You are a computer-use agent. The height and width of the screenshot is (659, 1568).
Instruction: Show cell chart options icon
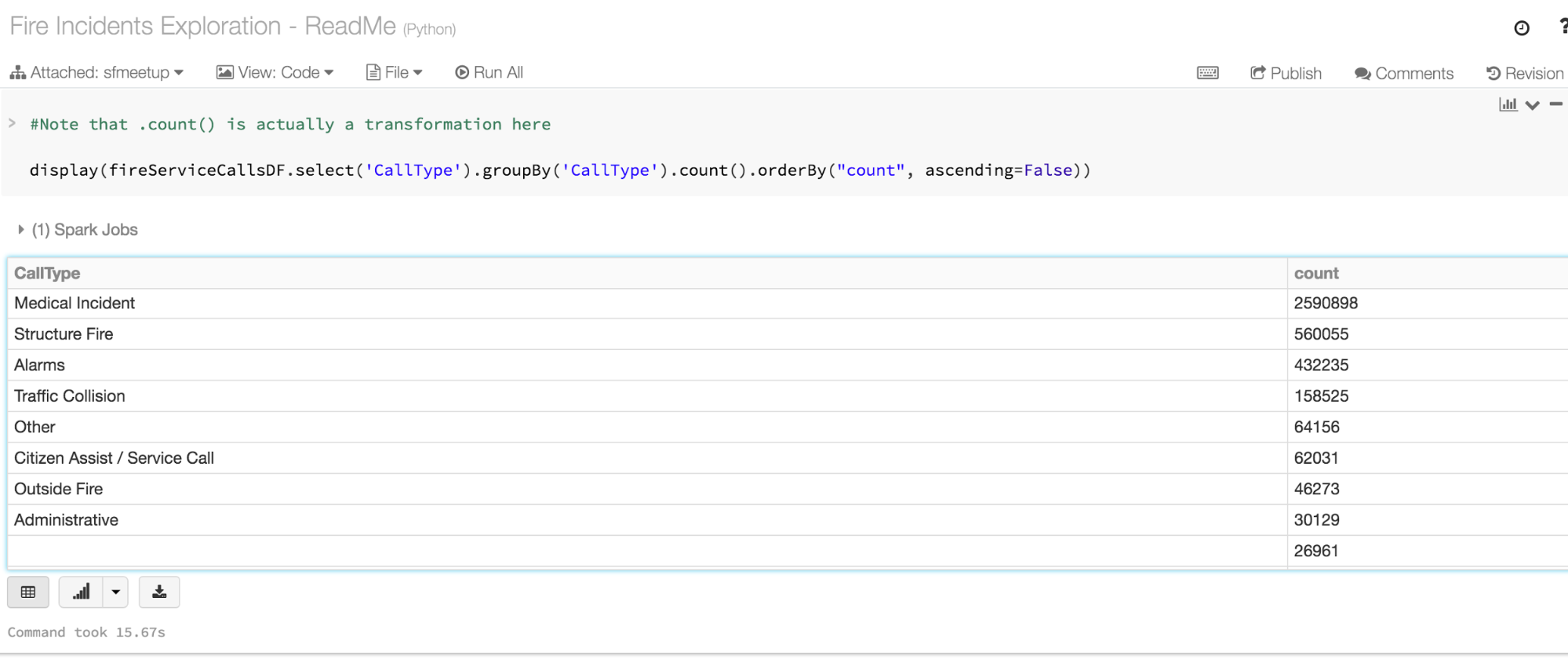[x=1508, y=104]
